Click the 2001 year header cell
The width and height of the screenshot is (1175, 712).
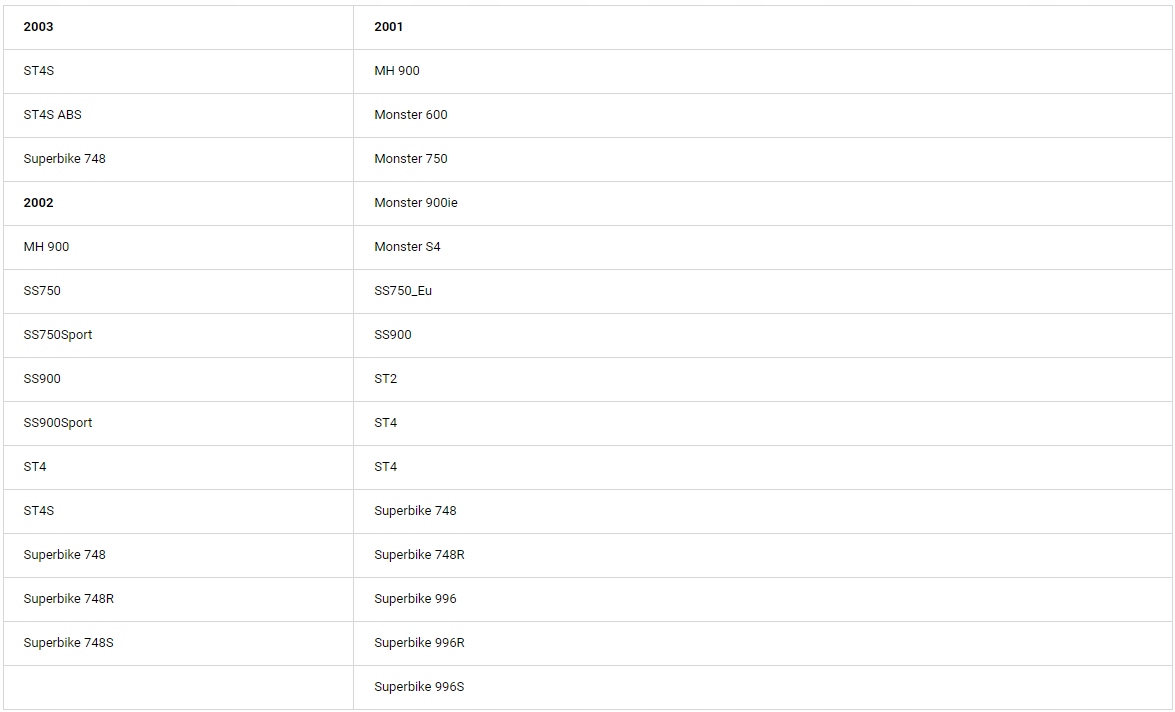pos(389,27)
